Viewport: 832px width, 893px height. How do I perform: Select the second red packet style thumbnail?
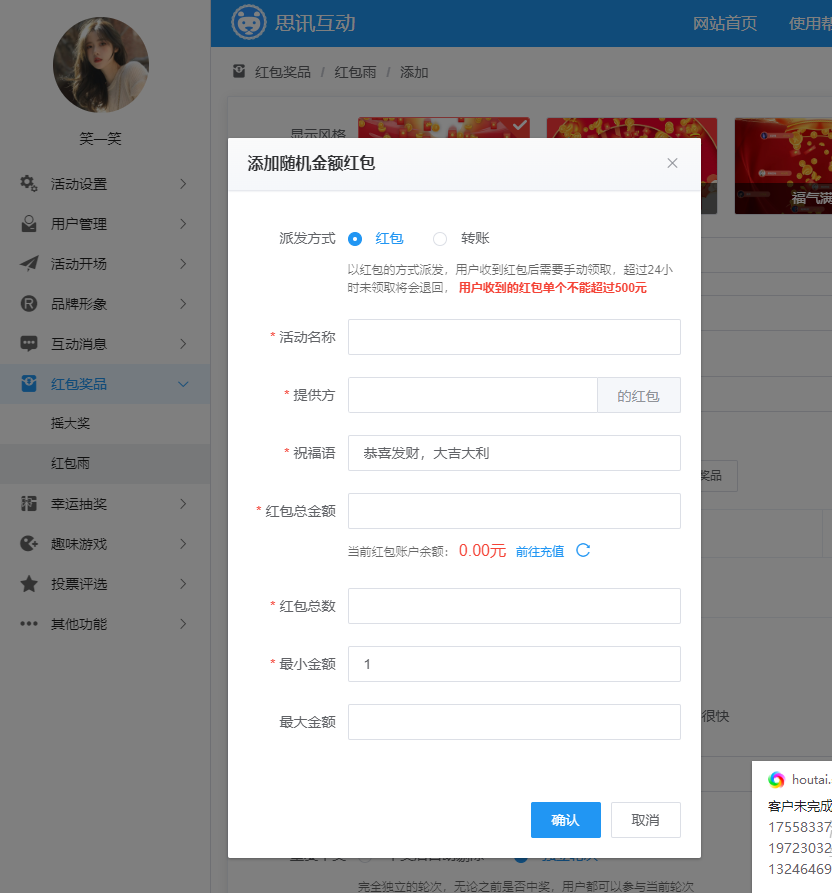(x=632, y=128)
